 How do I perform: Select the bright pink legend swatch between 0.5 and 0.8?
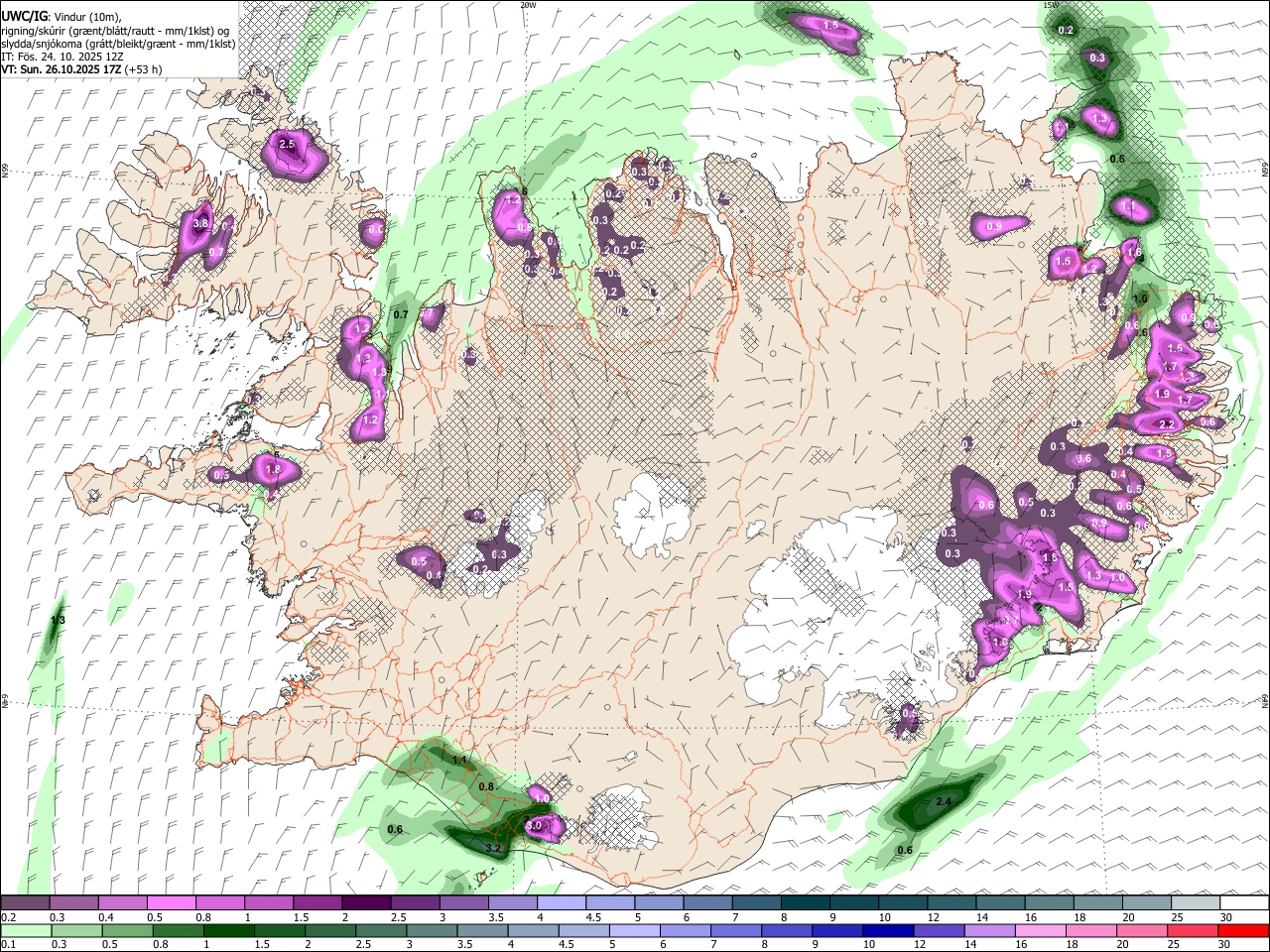click(171, 903)
